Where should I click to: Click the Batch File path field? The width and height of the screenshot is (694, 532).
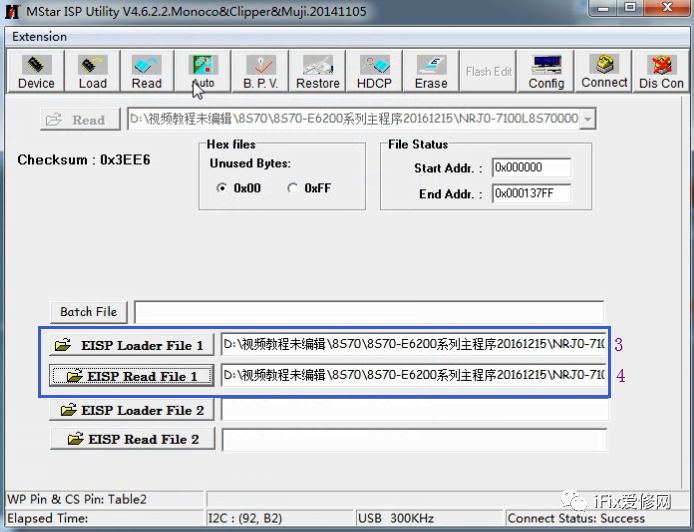click(x=369, y=312)
